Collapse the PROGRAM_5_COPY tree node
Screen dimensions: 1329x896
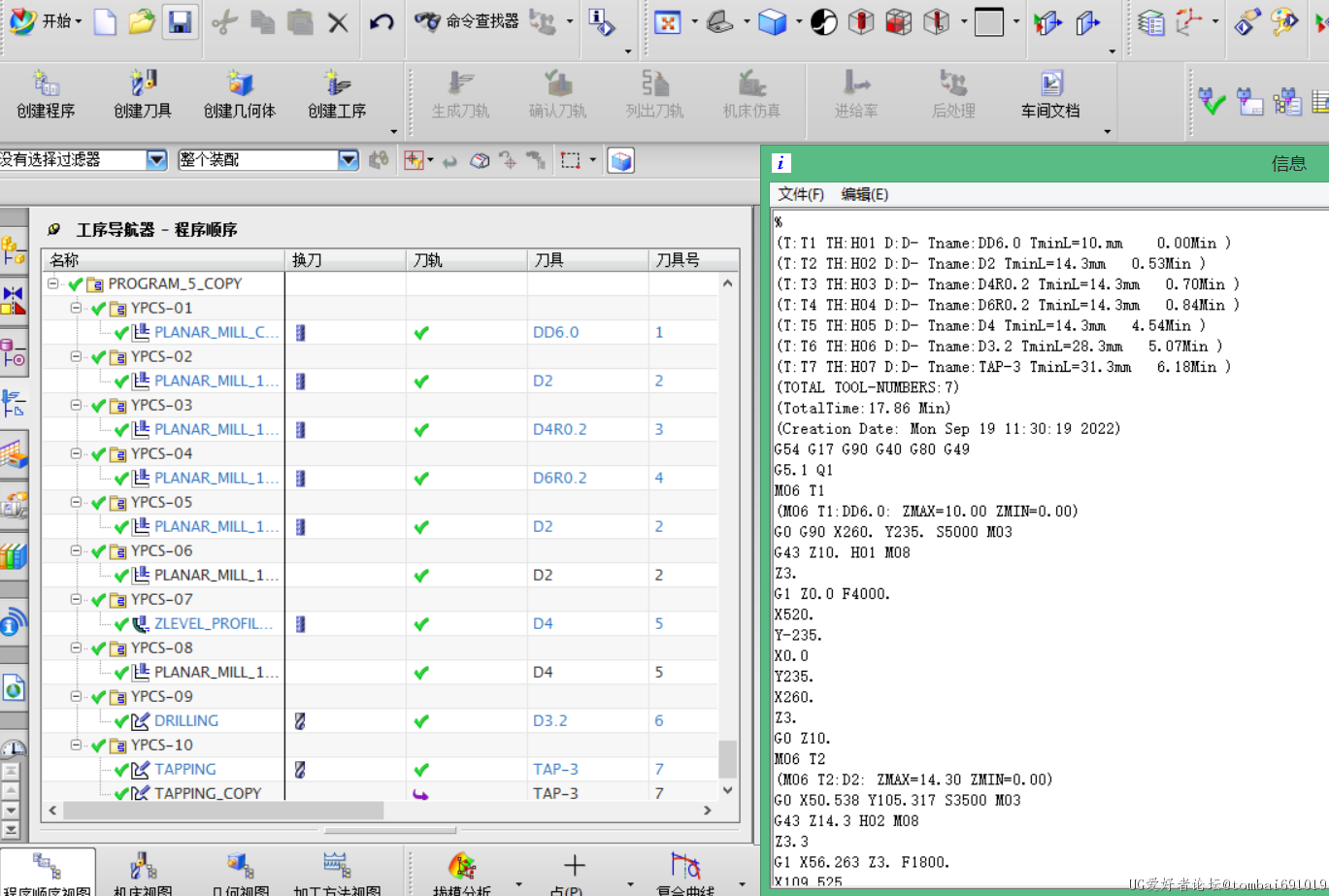pyautogui.click(x=53, y=283)
